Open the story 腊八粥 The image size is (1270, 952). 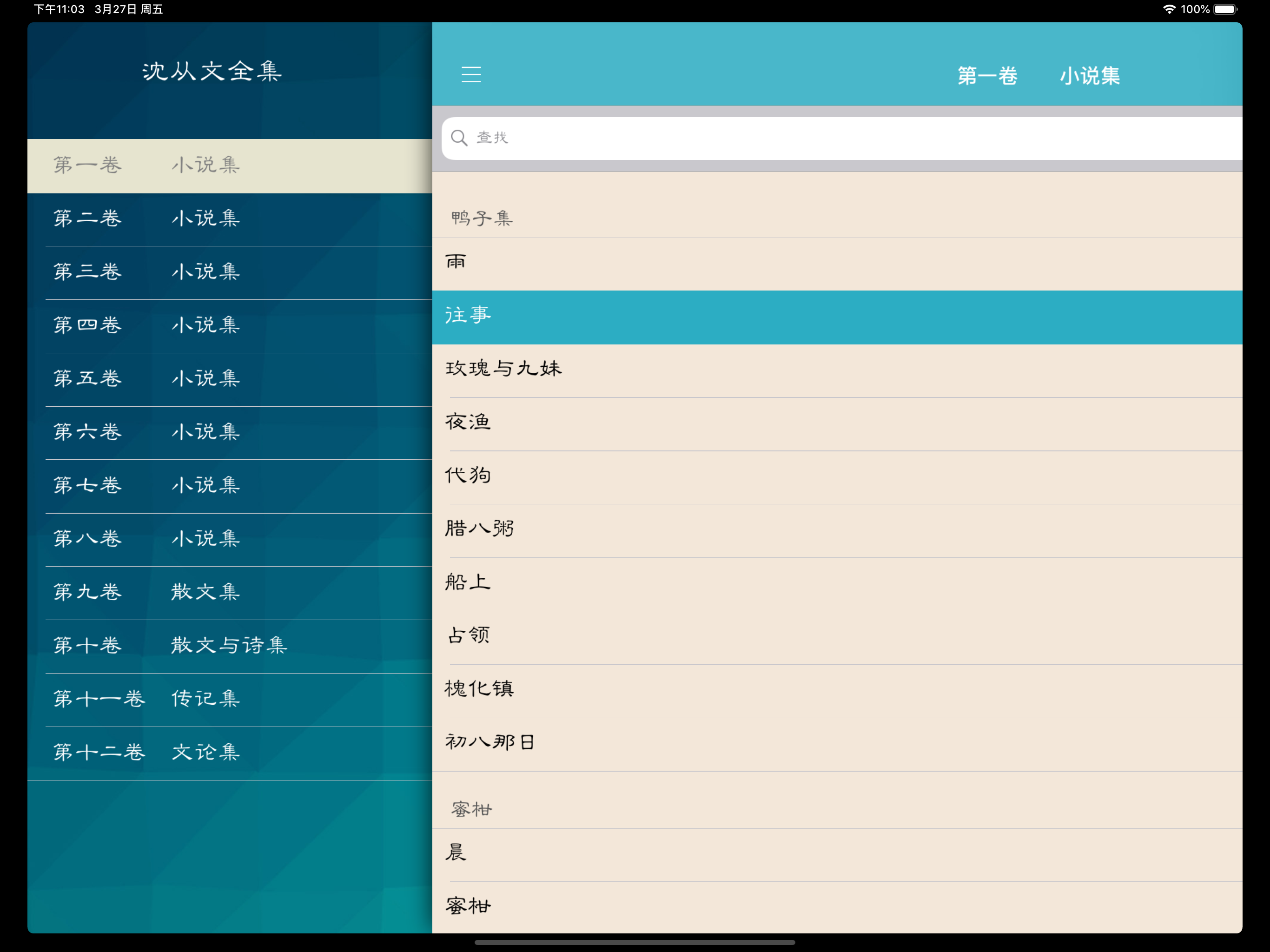(x=837, y=531)
